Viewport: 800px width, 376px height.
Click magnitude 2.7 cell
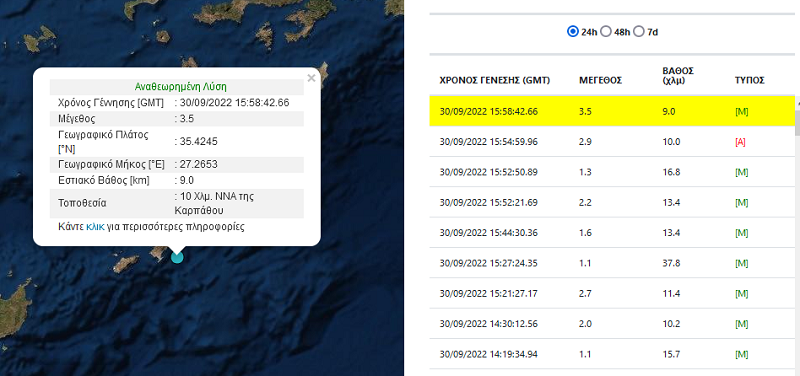(x=585, y=293)
